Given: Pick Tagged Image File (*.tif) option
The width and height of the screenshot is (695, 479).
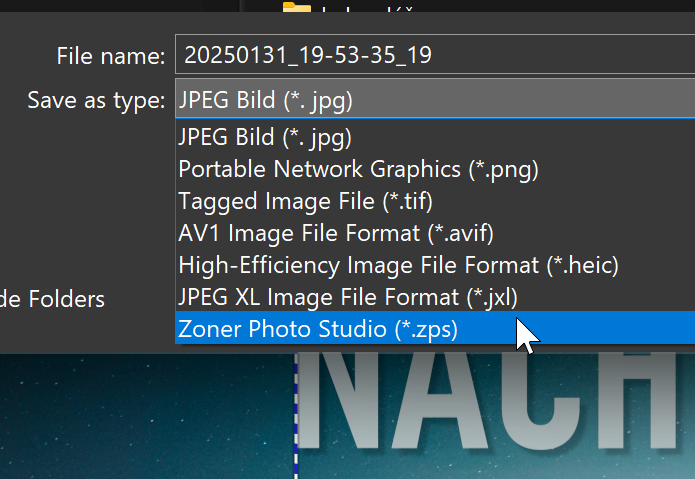Looking at the screenshot, I should point(305,201).
